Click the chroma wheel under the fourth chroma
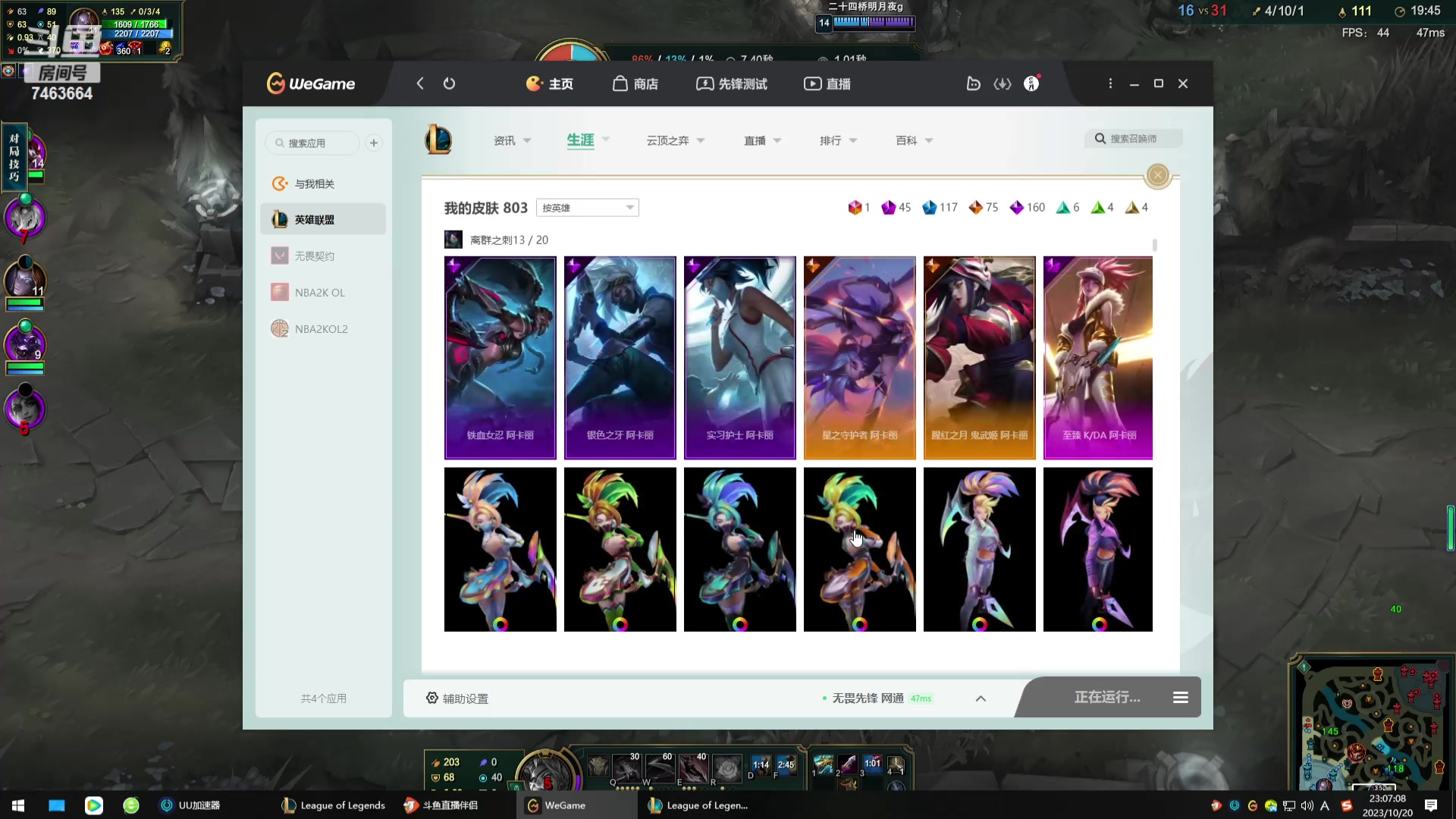The image size is (1456, 819). click(860, 624)
